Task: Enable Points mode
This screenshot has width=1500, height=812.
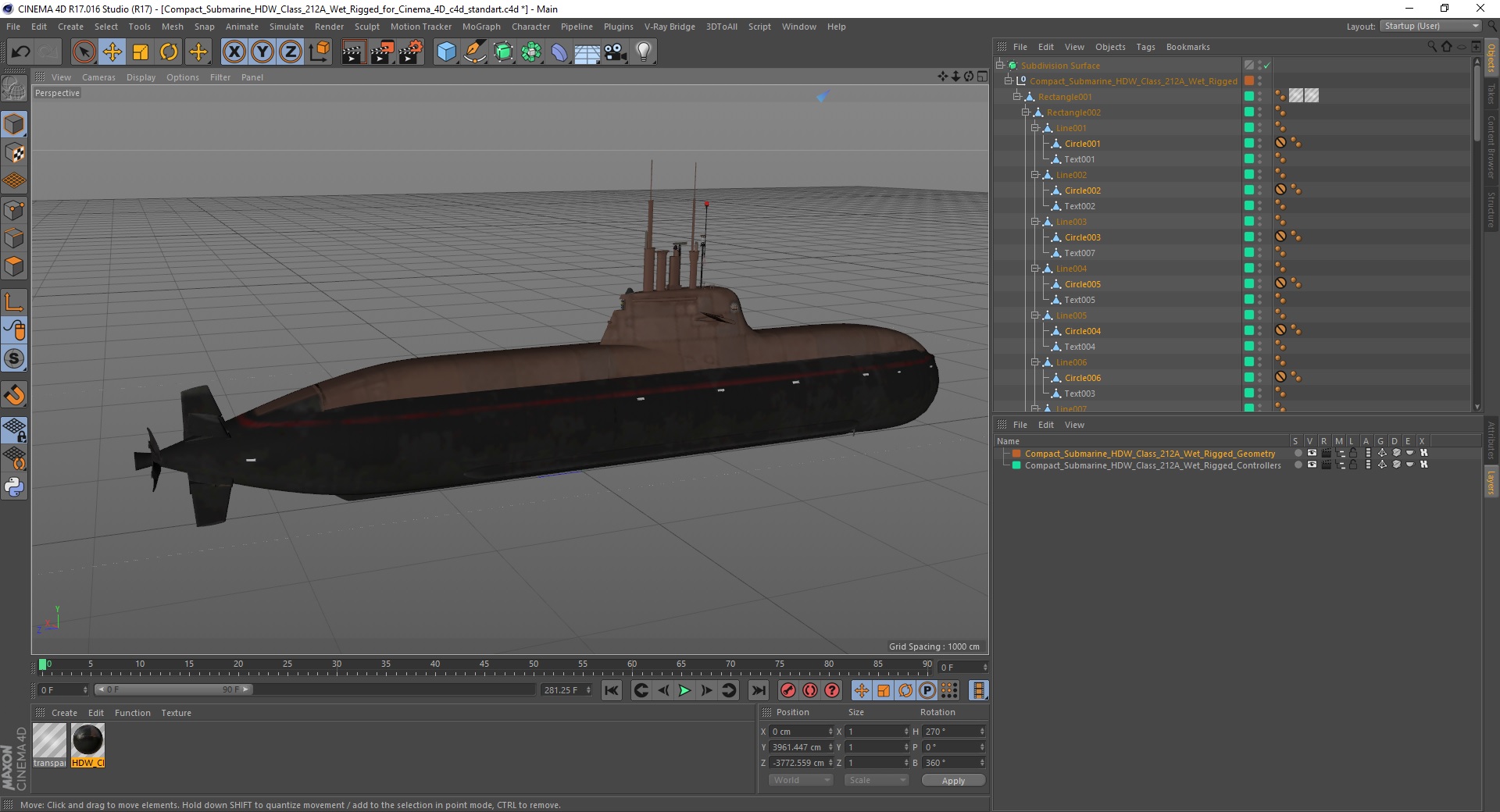Action: tap(14, 209)
